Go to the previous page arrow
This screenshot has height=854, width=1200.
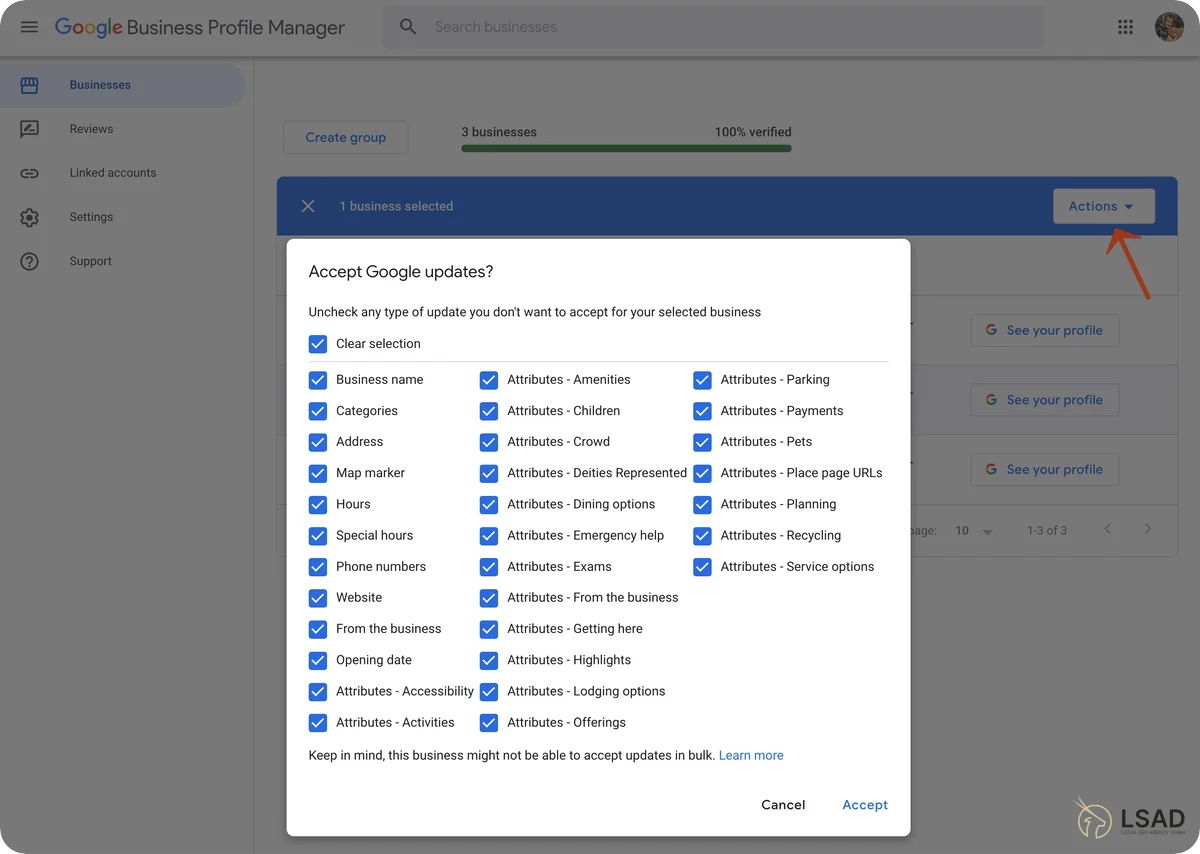pos(1107,529)
